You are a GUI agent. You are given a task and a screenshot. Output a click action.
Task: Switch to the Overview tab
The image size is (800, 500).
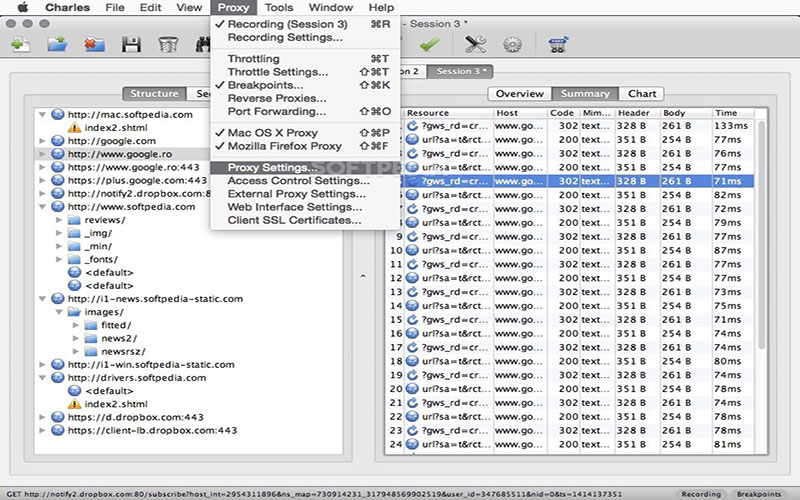click(519, 93)
